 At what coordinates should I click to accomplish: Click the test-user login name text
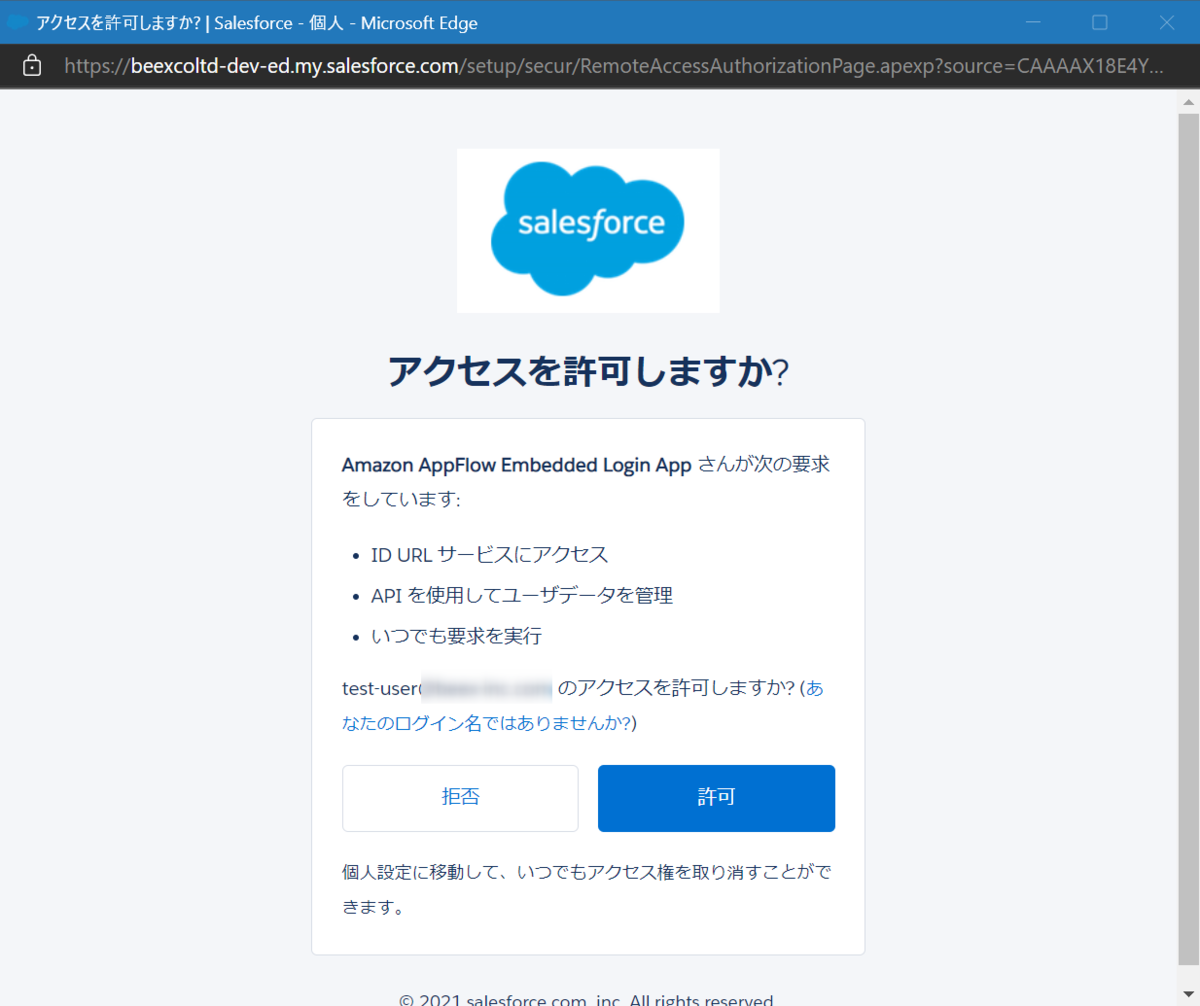(447, 688)
